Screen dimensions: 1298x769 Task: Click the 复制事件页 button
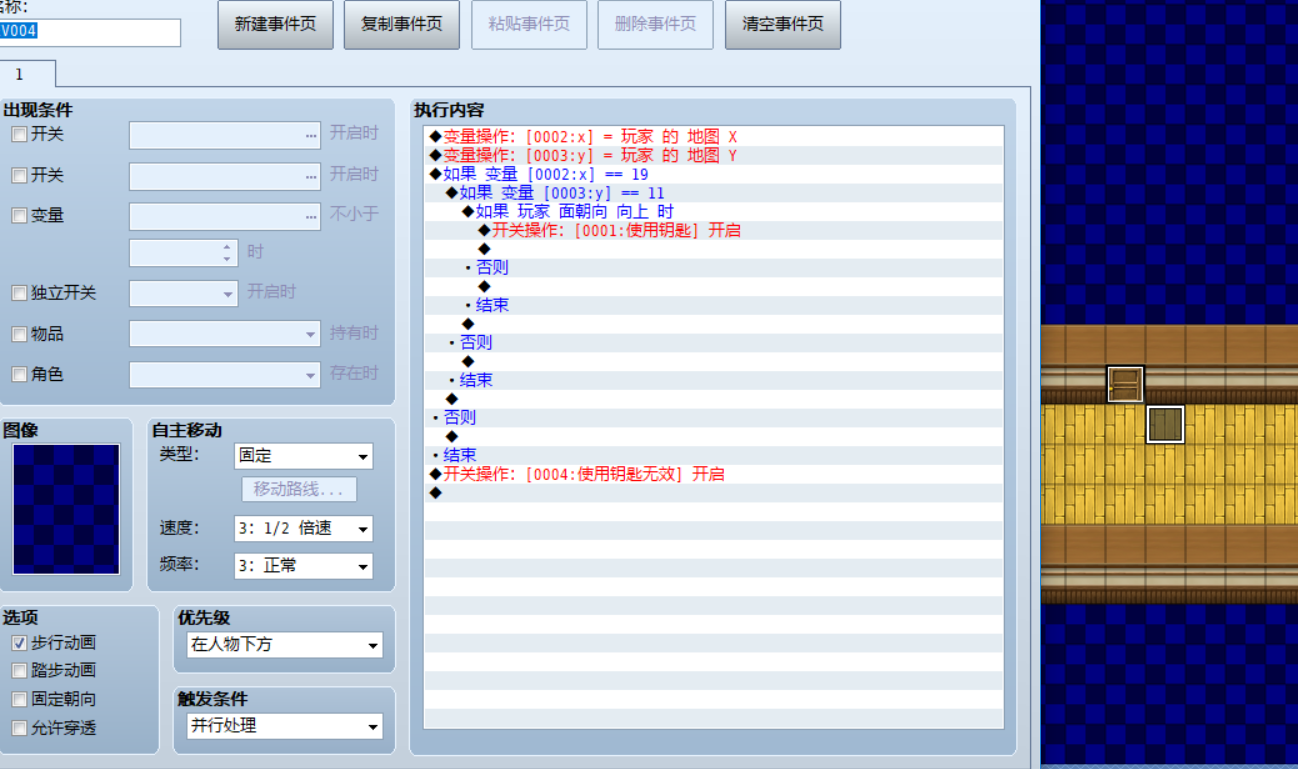click(x=401, y=24)
